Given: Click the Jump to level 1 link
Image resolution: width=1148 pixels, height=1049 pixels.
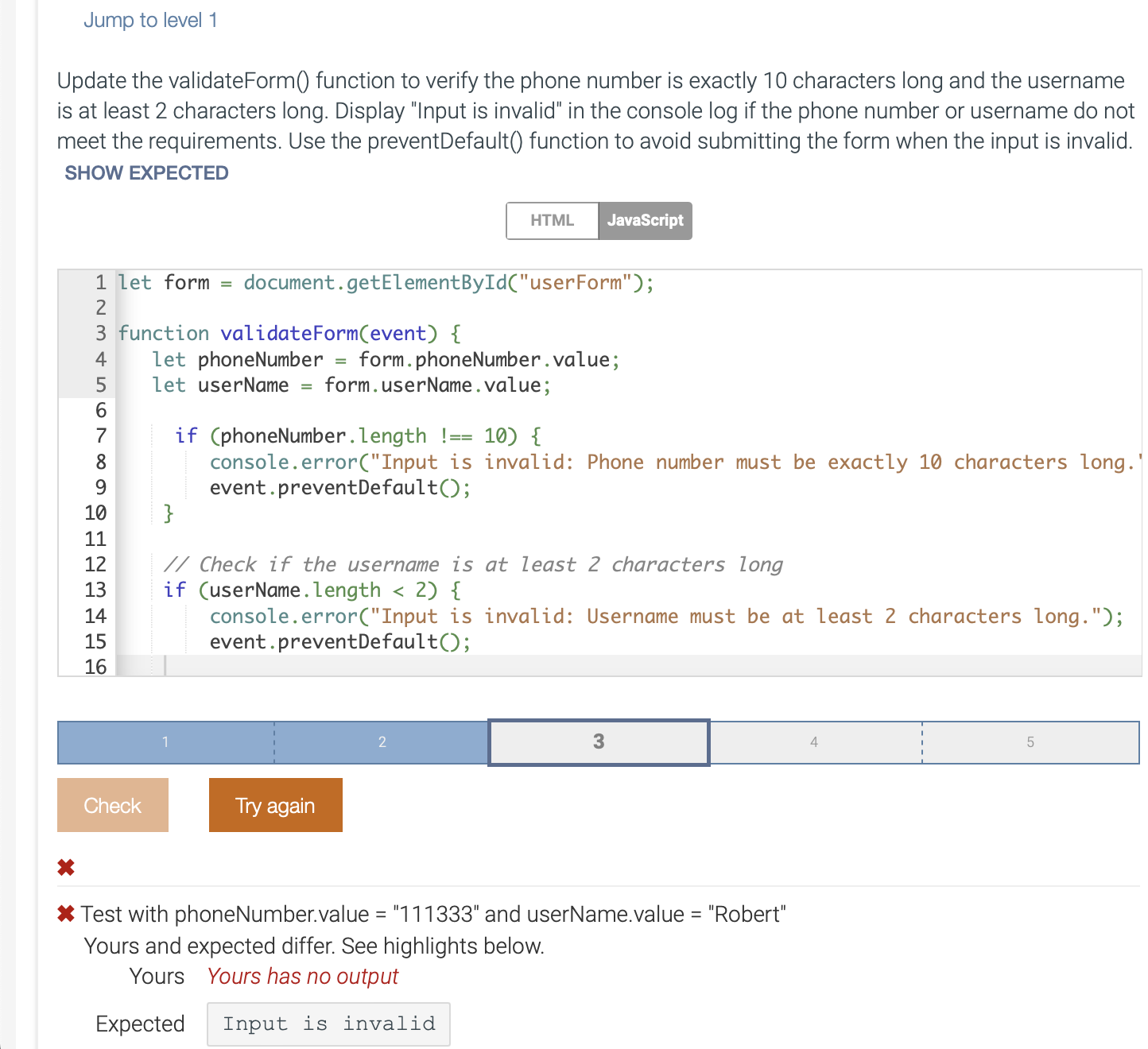Looking at the screenshot, I should point(150,20).
